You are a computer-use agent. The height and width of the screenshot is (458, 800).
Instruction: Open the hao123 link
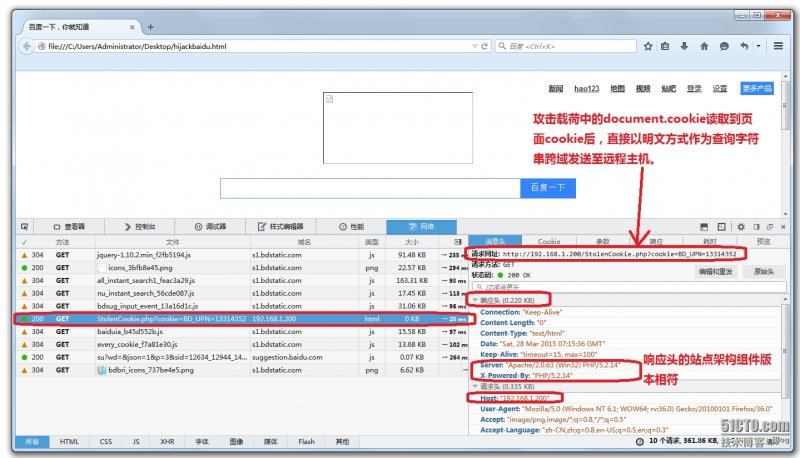coord(587,89)
